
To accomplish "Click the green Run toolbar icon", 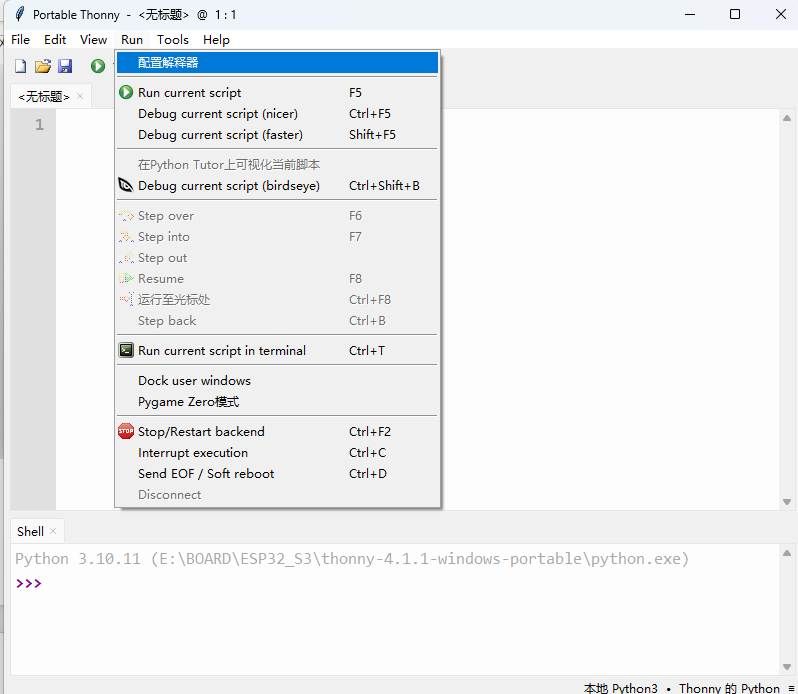I will (98, 66).
